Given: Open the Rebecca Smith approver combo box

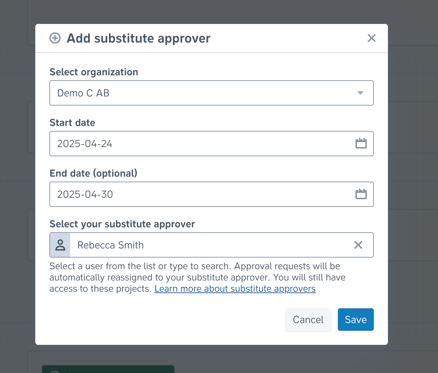Looking at the screenshot, I should [211, 245].
